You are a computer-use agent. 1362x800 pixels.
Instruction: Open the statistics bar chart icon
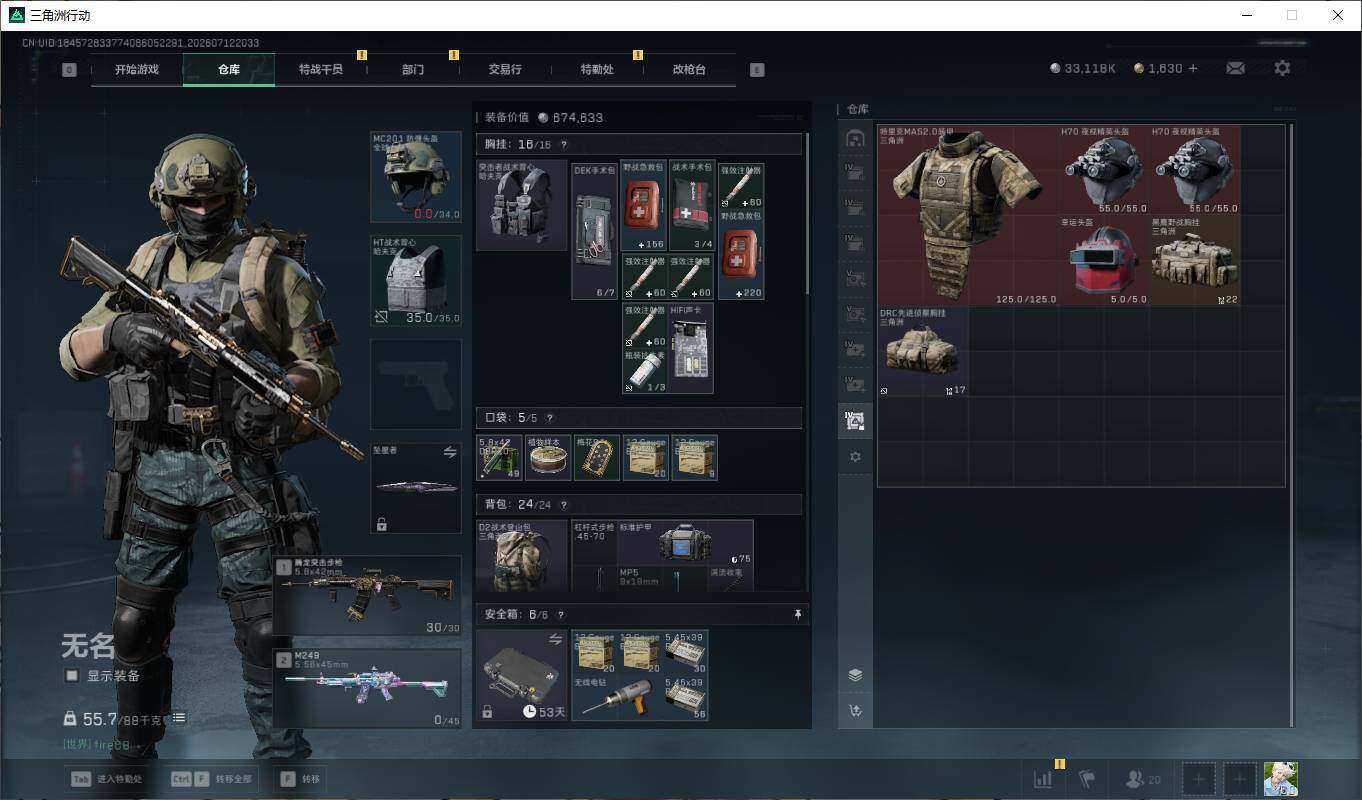coord(1043,779)
